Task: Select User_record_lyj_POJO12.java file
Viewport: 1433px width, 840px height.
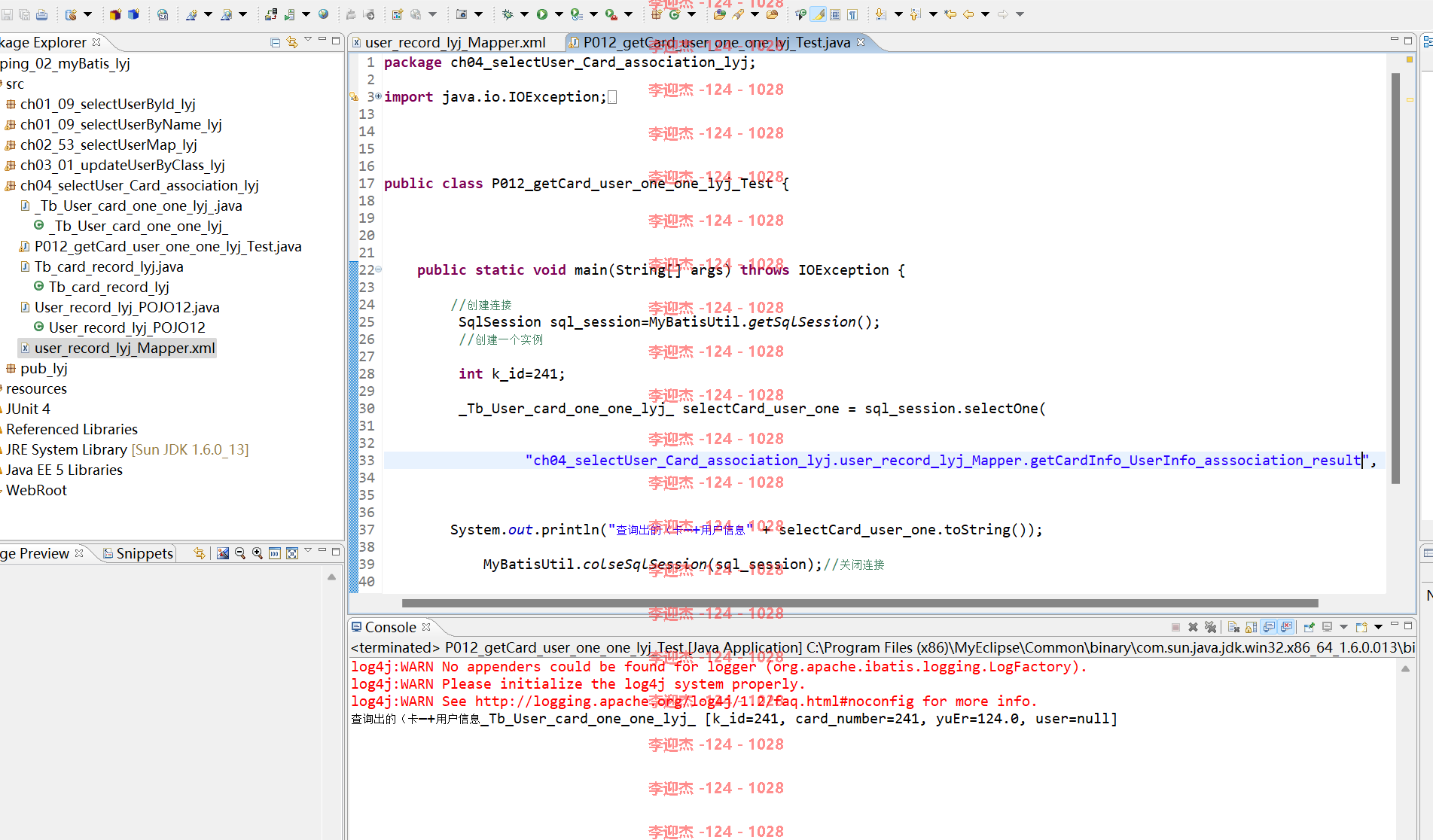Action: point(127,307)
